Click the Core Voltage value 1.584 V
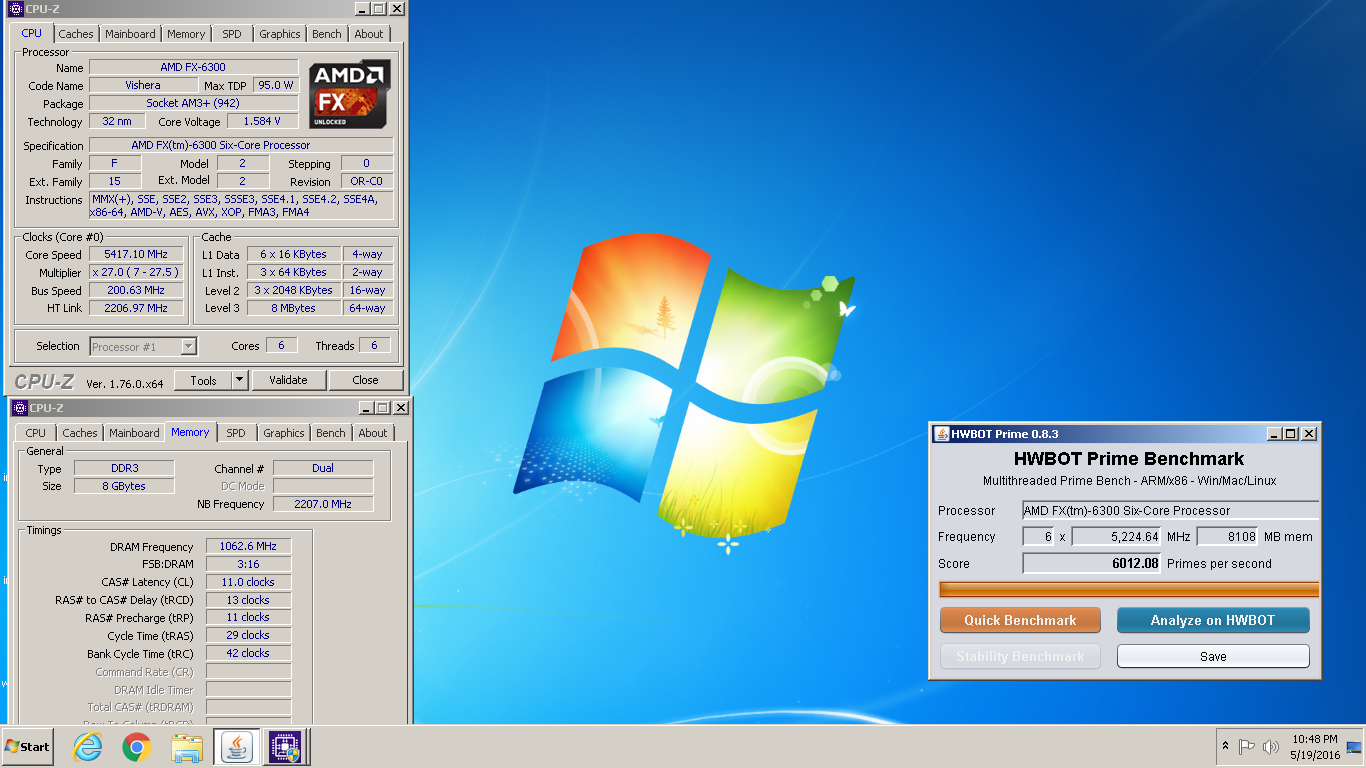 [x=263, y=122]
